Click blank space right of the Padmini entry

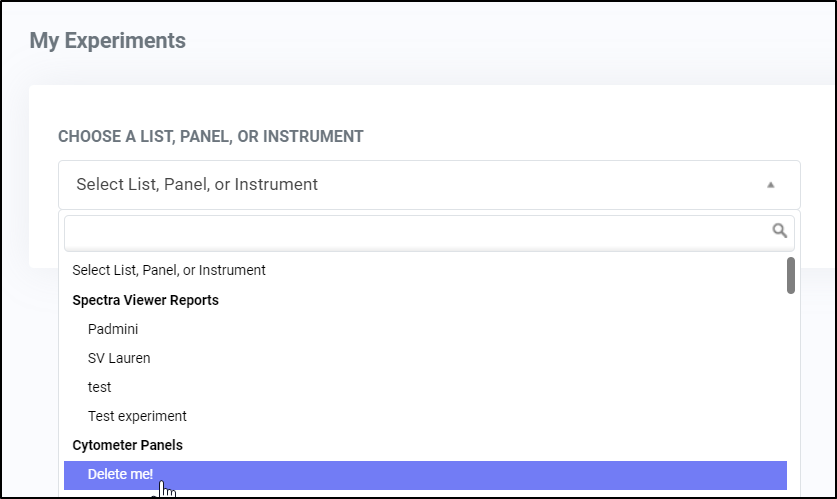point(459,329)
